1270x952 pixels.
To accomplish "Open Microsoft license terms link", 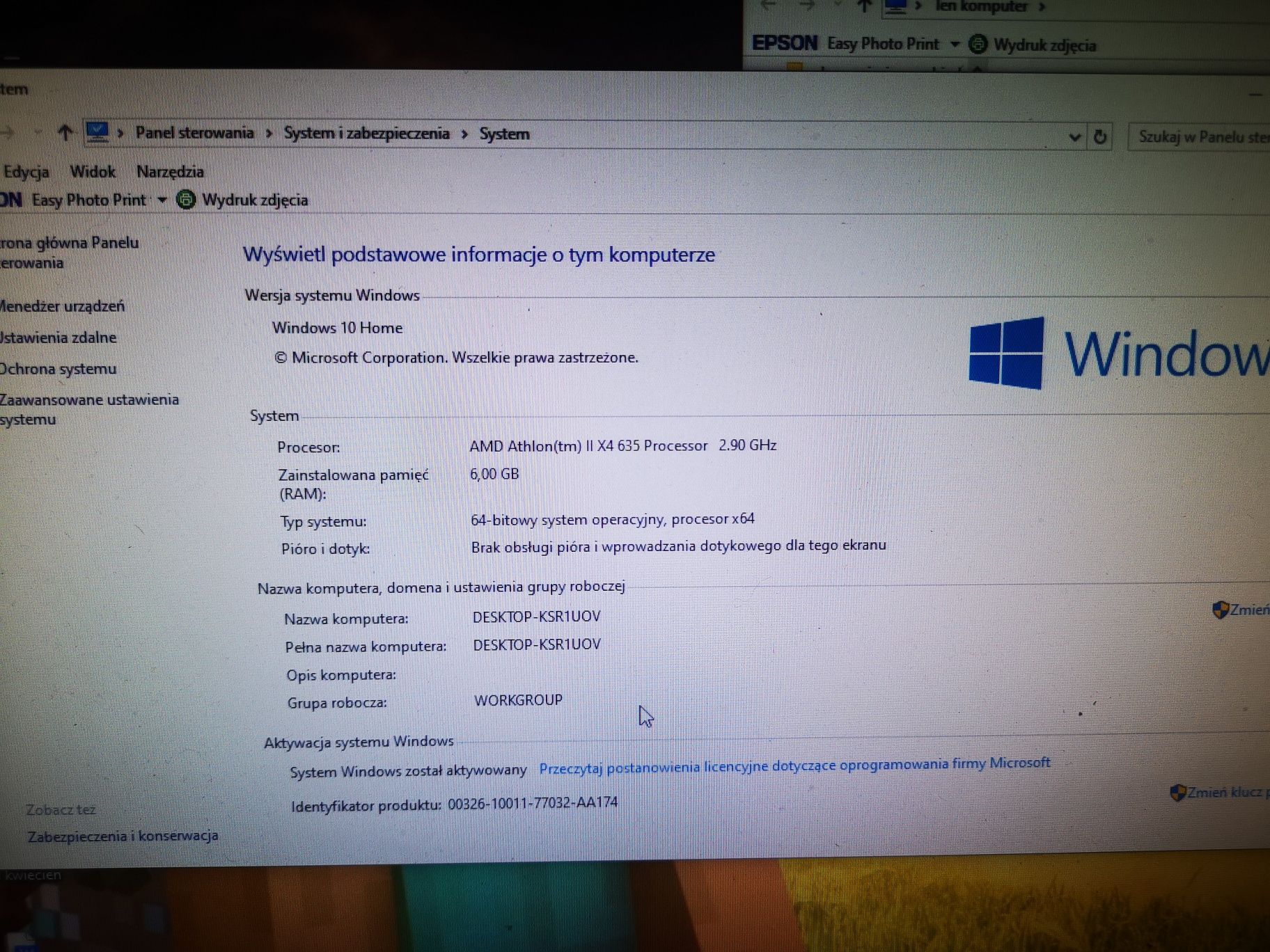I will [794, 765].
